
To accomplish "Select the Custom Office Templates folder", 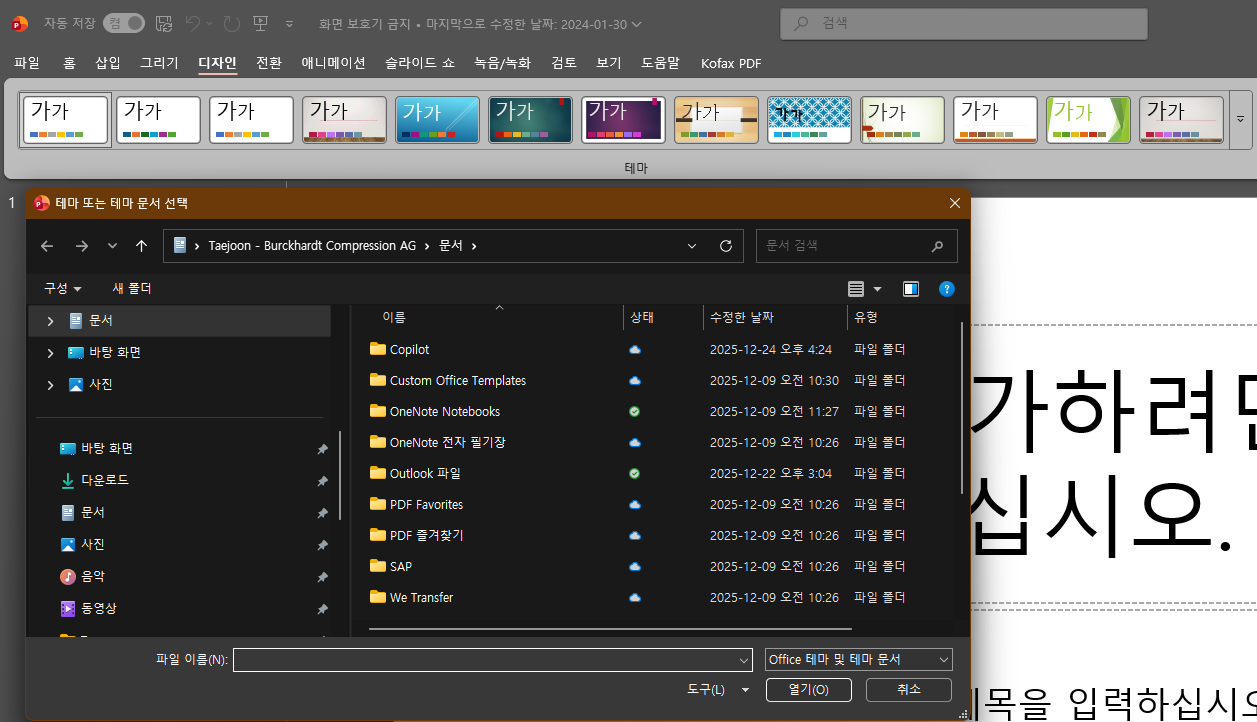I will pyautogui.click(x=457, y=380).
